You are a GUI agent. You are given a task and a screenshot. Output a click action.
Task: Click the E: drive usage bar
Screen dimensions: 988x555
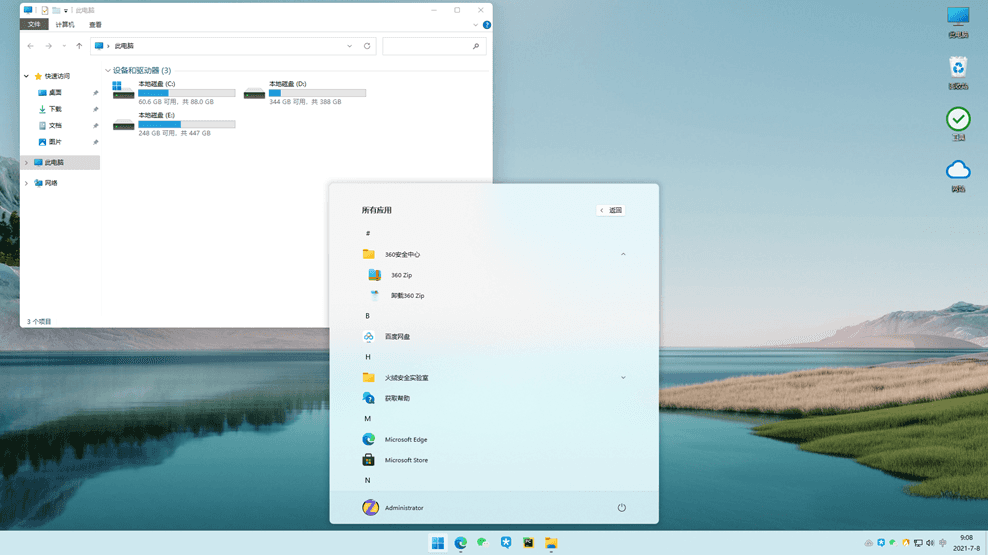[187, 124]
